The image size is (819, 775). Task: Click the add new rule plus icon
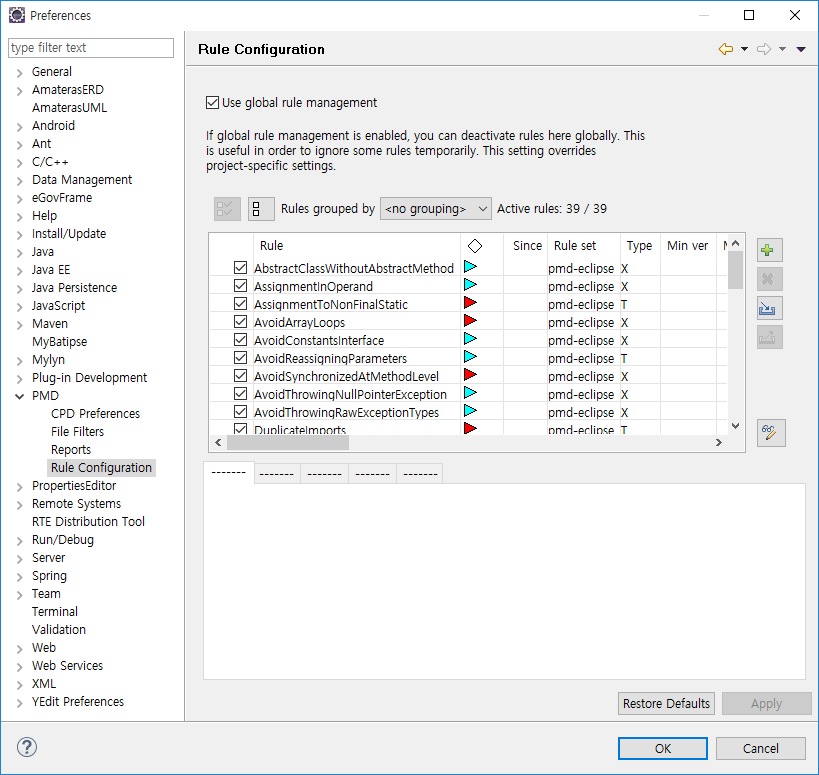(770, 251)
